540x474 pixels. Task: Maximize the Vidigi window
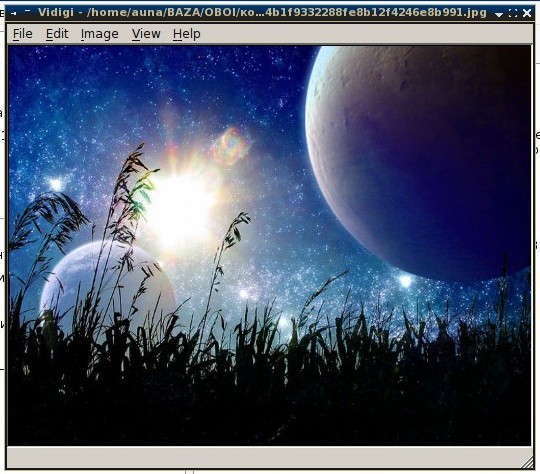(x=513, y=13)
